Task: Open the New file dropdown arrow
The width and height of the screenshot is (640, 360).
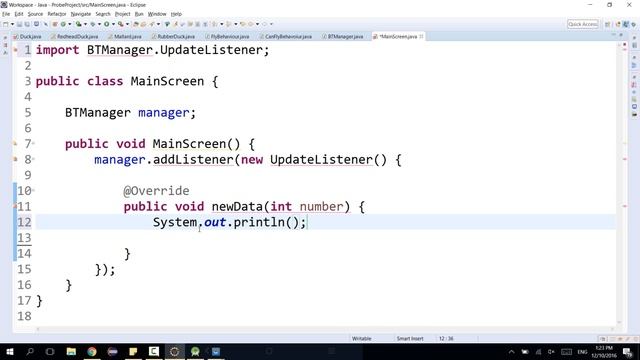Action: pyautogui.click(x=12, y=24)
